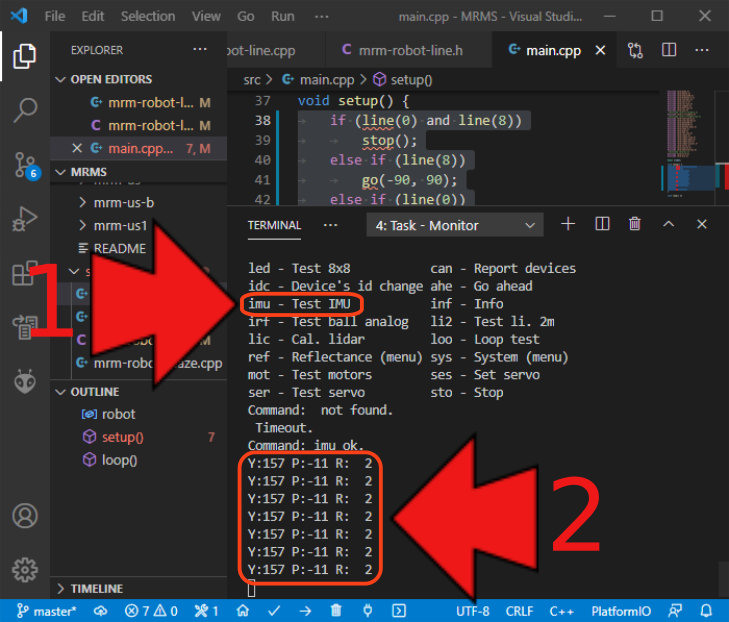Screen dimensions: 729x622
Task: Open the Accounts icon in activity bar
Action: click(x=25, y=516)
